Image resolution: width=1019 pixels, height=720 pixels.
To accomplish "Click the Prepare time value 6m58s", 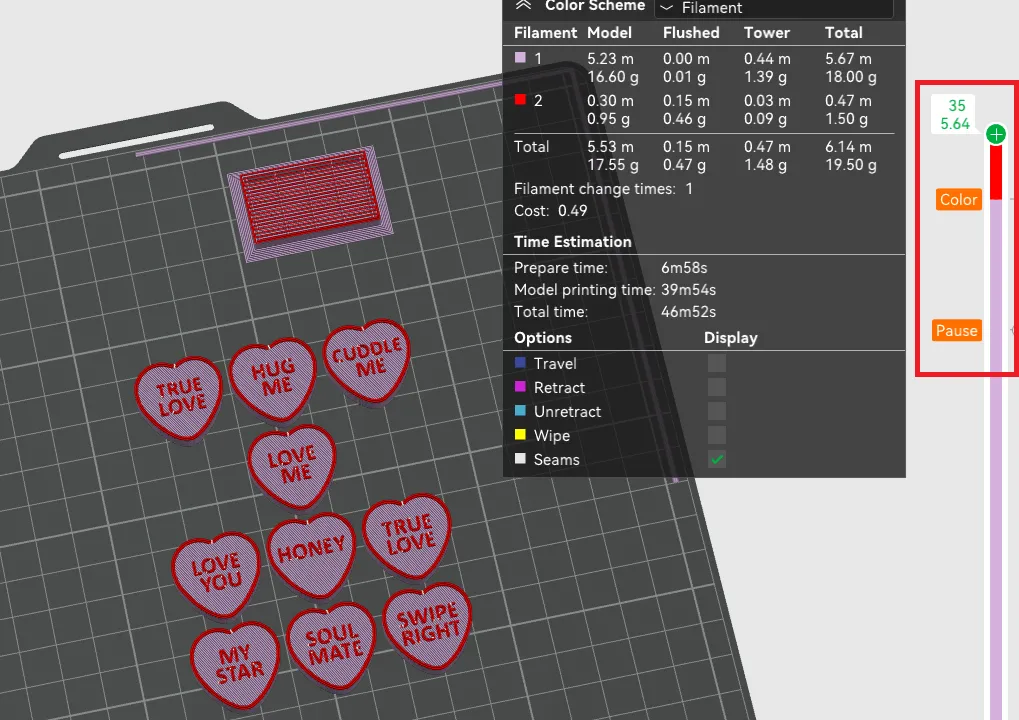I will coord(684,268).
